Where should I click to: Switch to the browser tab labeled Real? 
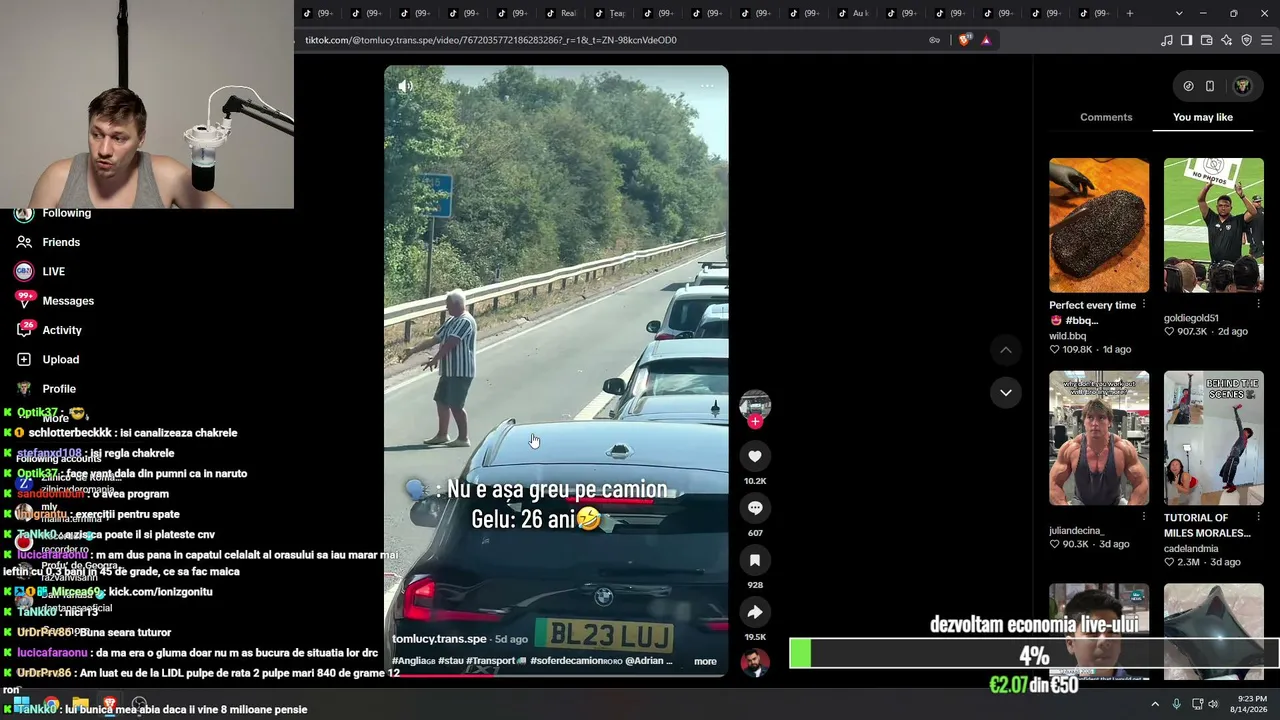(x=563, y=13)
